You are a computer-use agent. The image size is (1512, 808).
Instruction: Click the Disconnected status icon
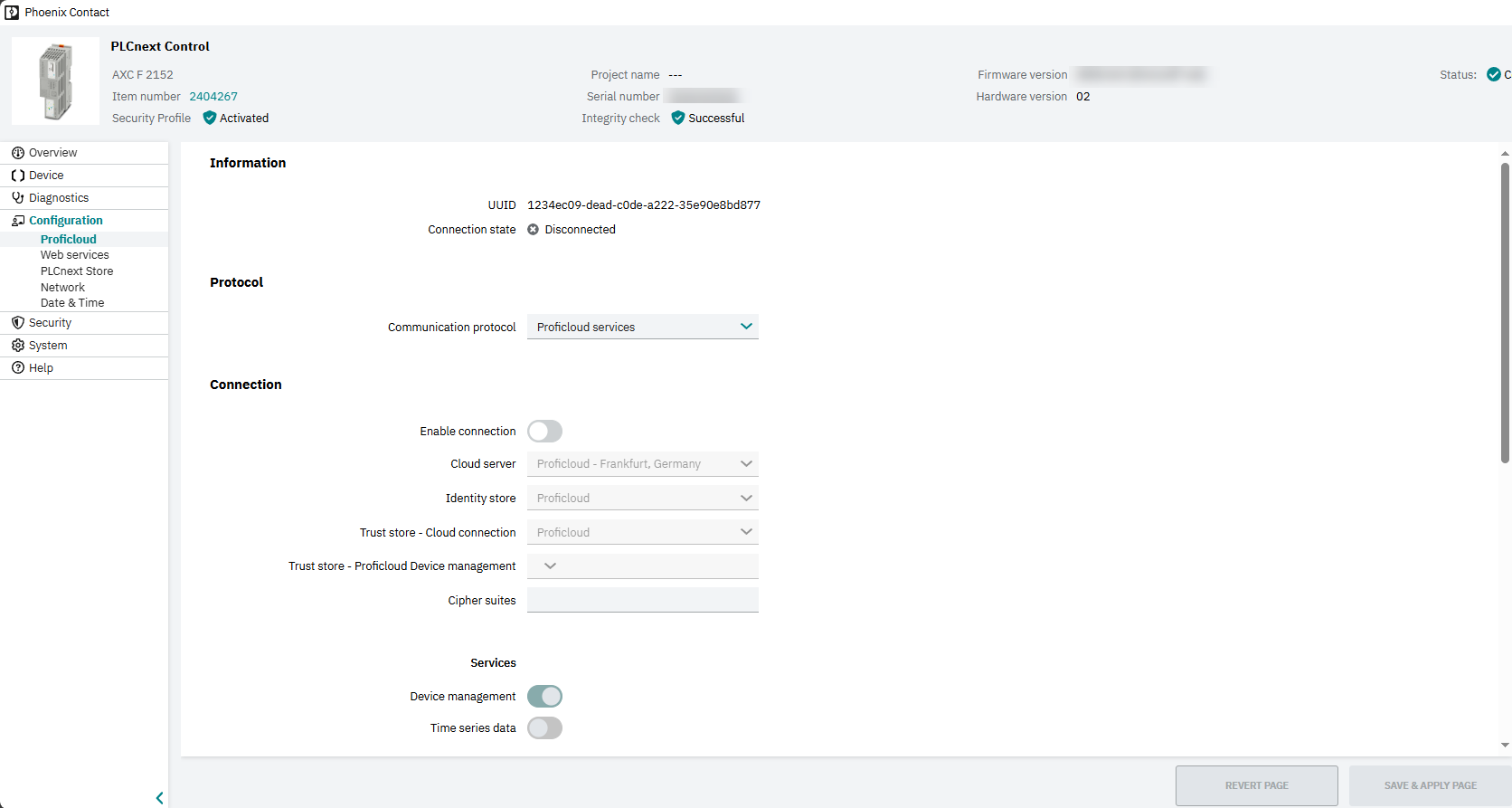point(533,230)
